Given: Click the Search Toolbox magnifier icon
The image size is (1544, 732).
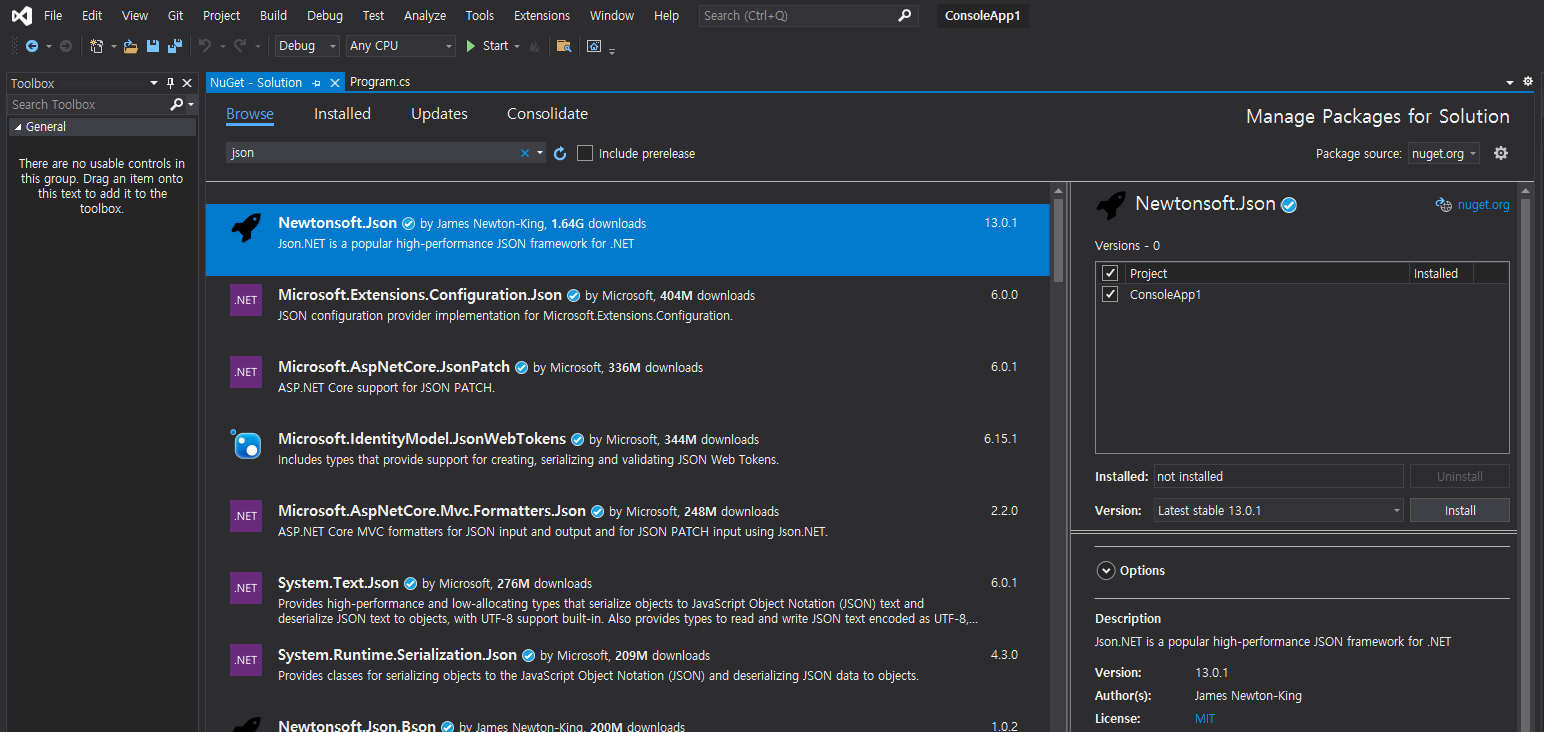Looking at the screenshot, I should (177, 104).
